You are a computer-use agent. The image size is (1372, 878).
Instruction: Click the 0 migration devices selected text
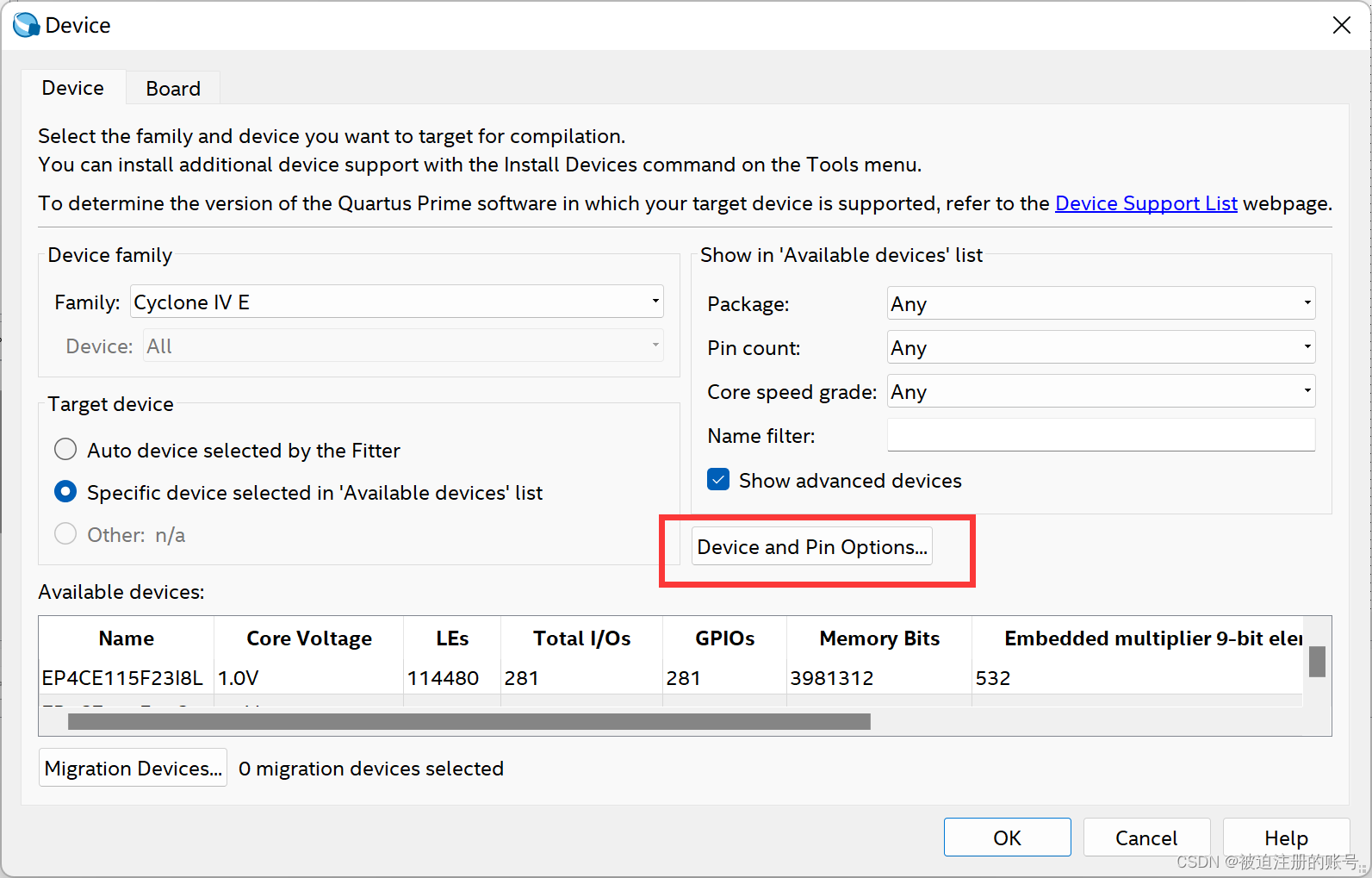point(371,769)
